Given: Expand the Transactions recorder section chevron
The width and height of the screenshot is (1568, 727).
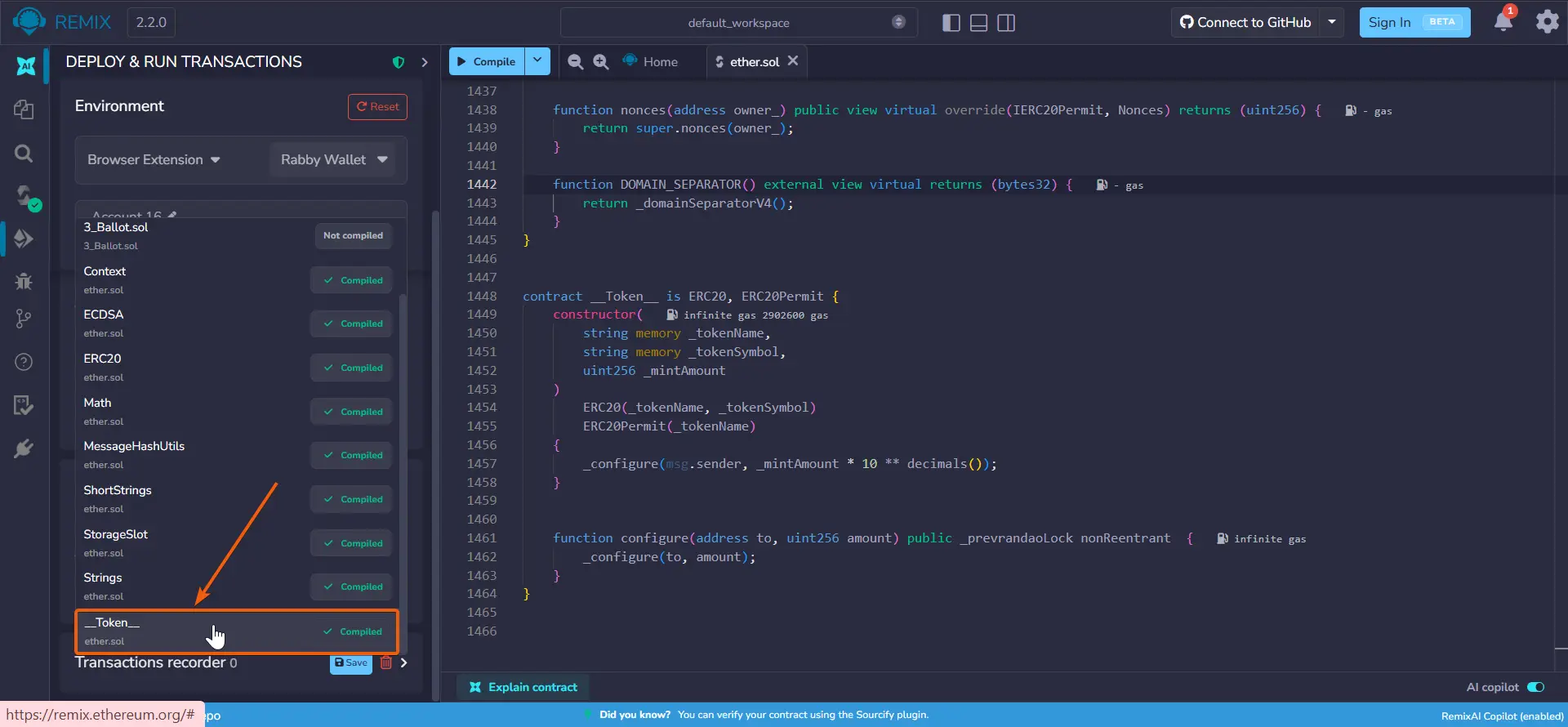Looking at the screenshot, I should [x=403, y=662].
